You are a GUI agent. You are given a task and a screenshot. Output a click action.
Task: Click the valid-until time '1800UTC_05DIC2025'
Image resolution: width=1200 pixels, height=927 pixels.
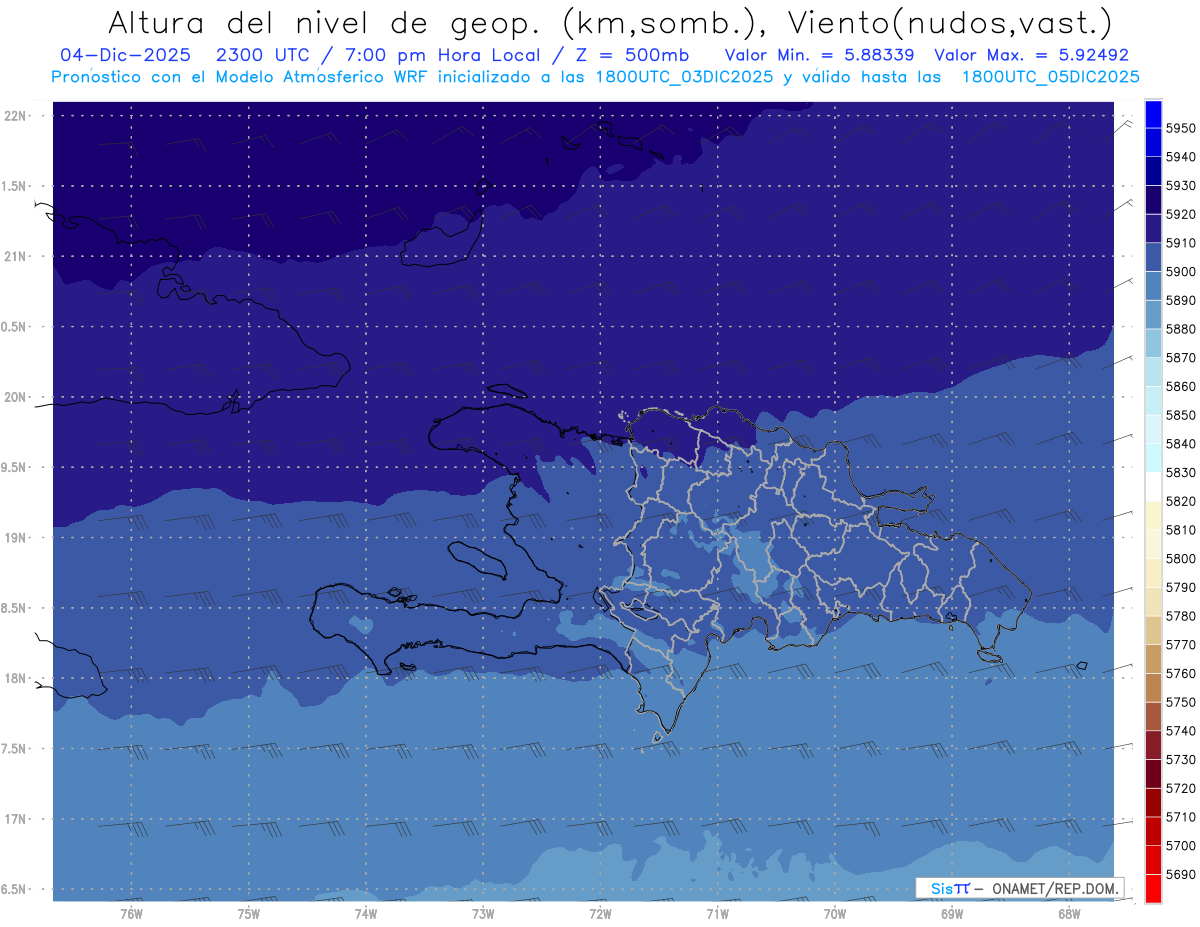coord(1050,76)
